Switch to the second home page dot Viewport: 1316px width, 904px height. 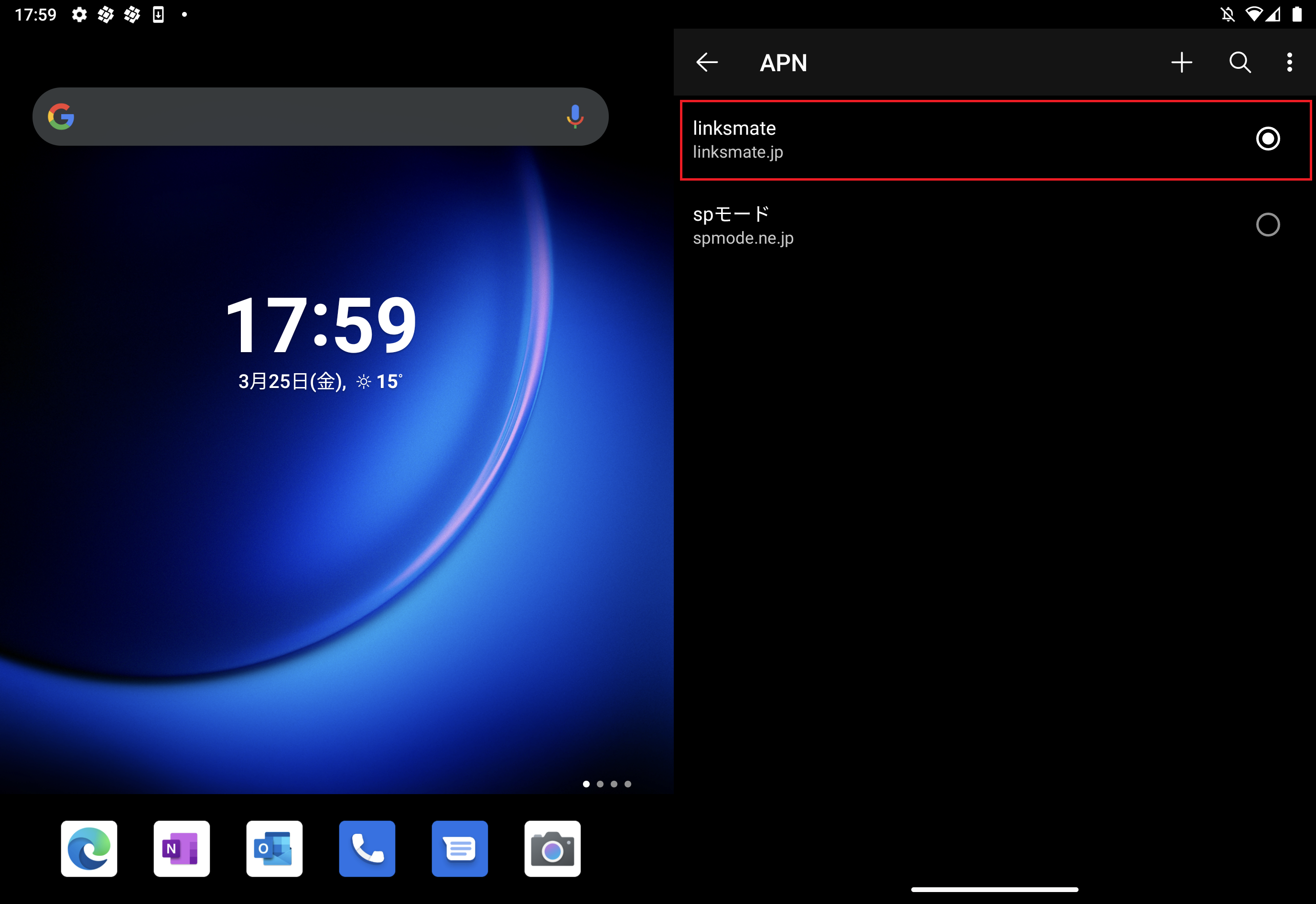600,784
